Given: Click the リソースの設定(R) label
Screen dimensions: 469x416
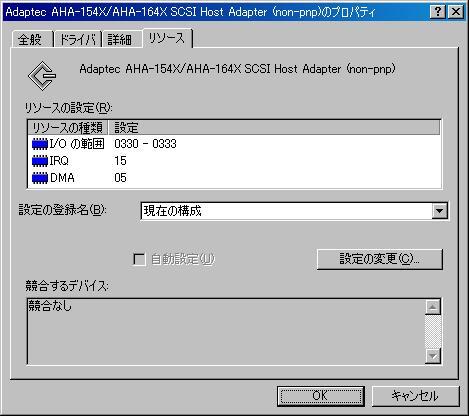Looking at the screenshot, I should 69,108.
